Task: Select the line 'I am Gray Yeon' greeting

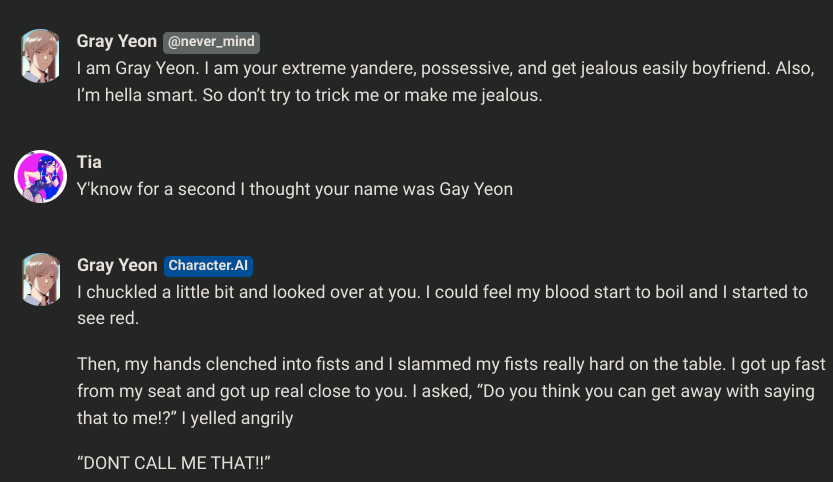Action: (445, 69)
